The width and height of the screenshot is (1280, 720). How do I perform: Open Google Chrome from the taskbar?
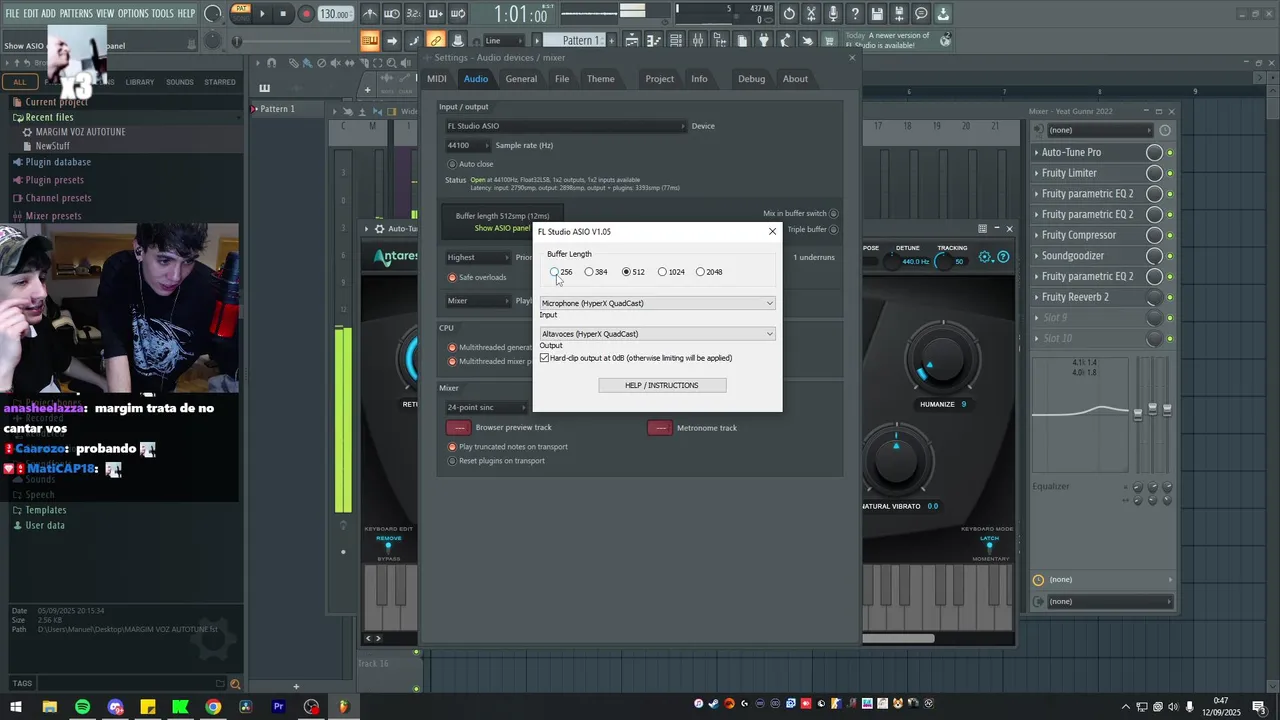pos(213,707)
